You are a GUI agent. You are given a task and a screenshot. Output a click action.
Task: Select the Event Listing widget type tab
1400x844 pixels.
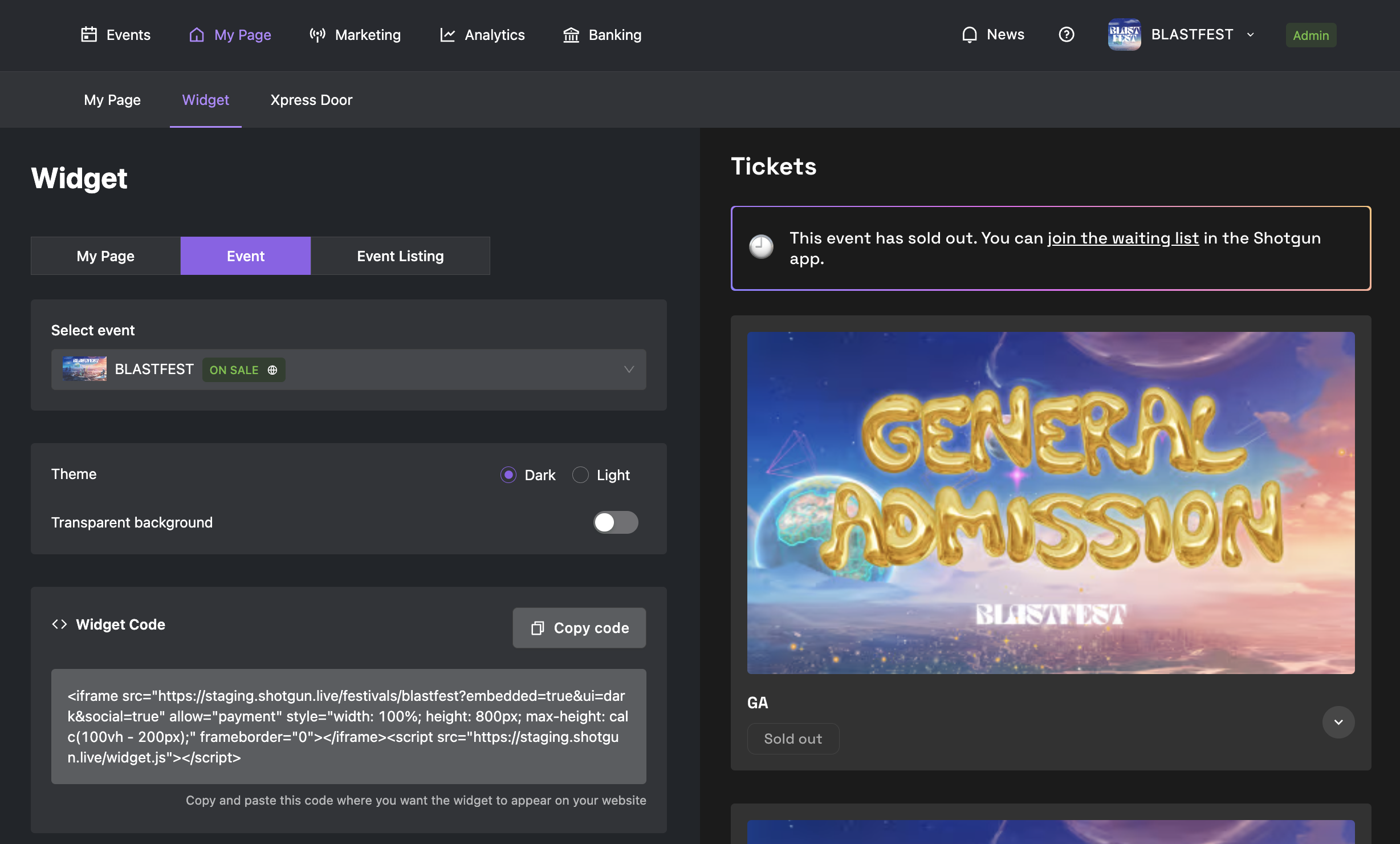coord(400,256)
